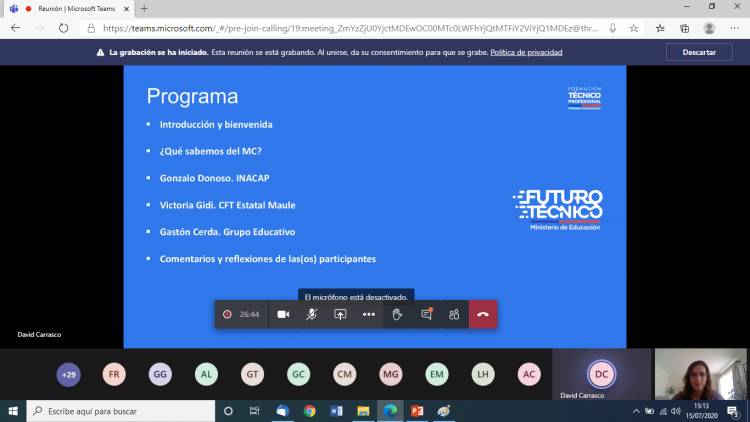750x422 pixels.
Task: Show the participants panel
Action: click(x=454, y=314)
